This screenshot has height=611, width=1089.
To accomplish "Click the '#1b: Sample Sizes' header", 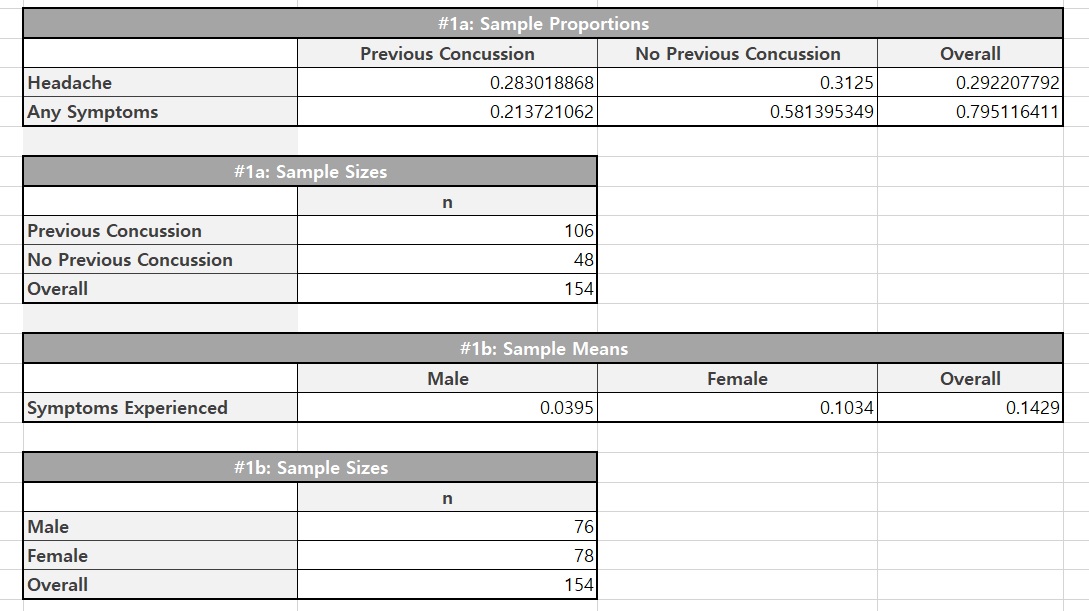I will point(310,467).
